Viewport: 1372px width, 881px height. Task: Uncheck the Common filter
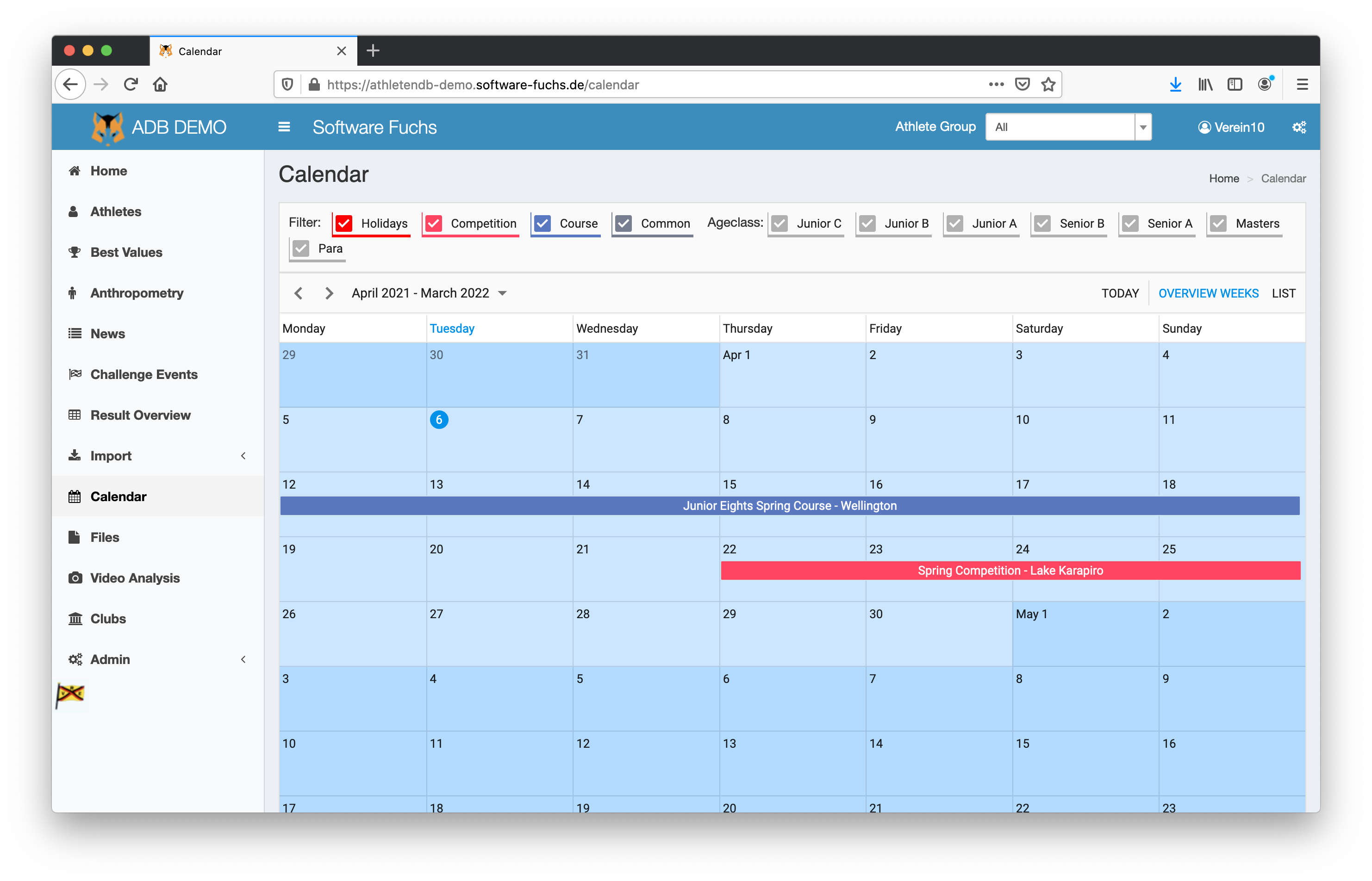(624, 223)
